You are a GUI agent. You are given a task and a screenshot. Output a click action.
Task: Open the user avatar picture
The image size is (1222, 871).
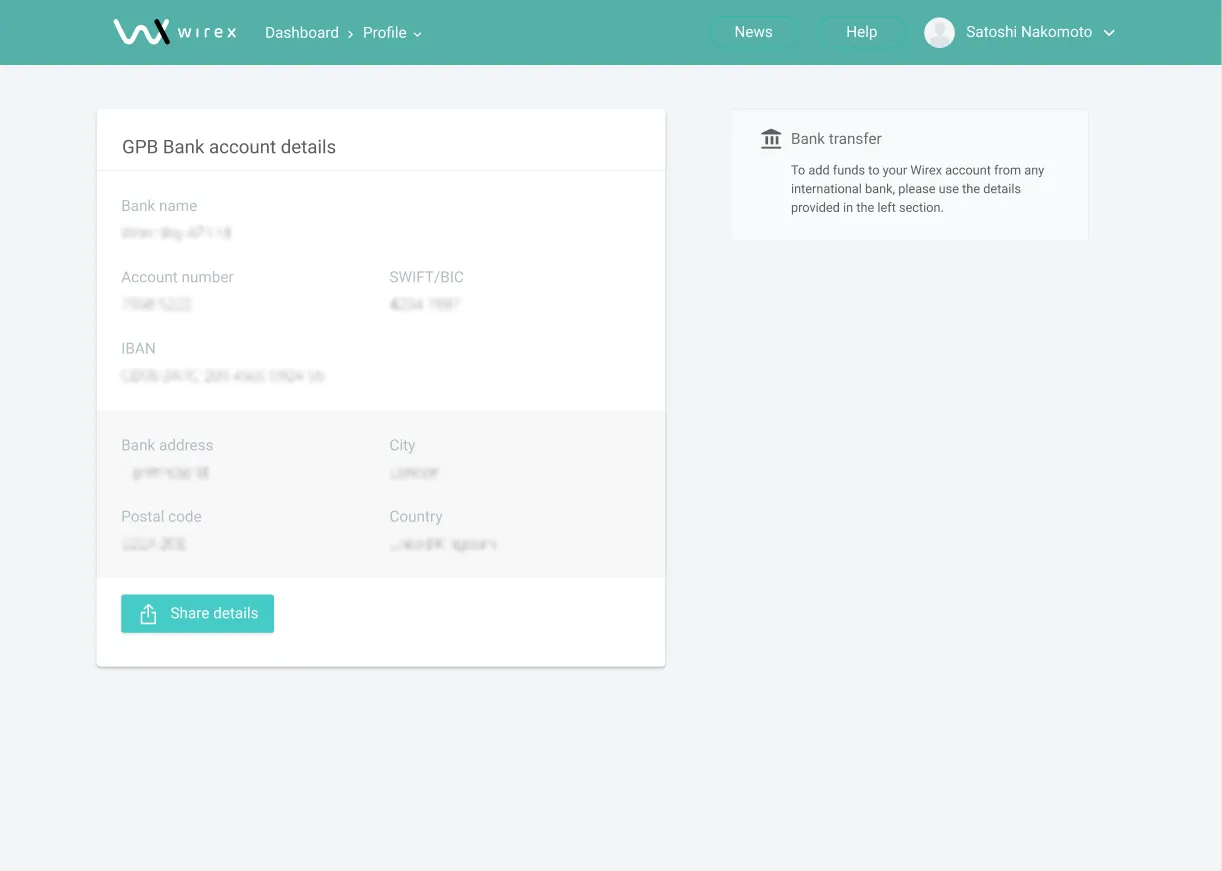click(939, 32)
